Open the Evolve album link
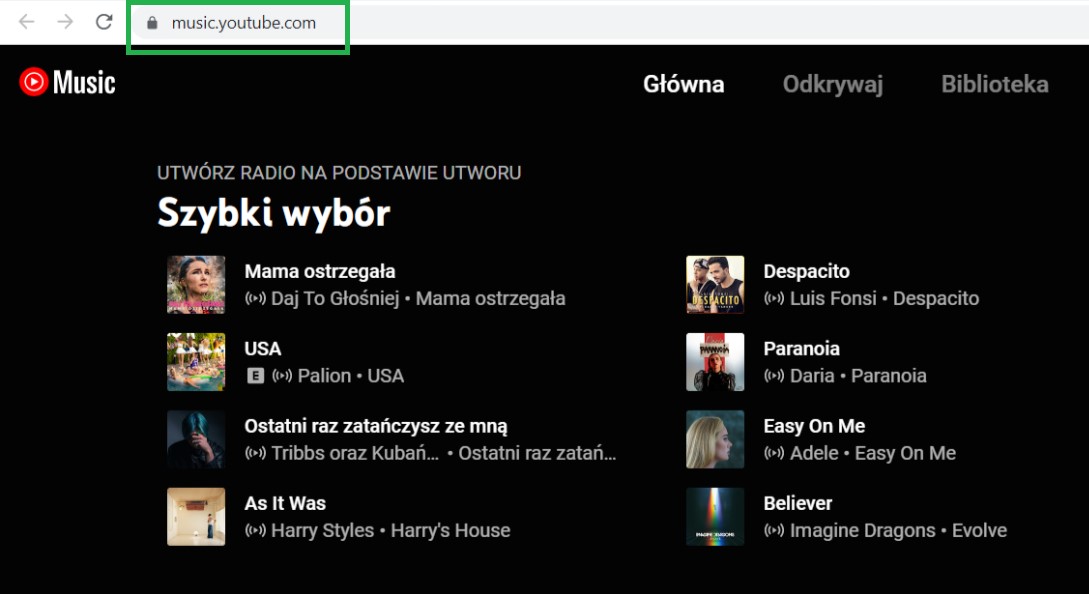The height and width of the screenshot is (594, 1089). pyautogui.click(x=979, y=530)
